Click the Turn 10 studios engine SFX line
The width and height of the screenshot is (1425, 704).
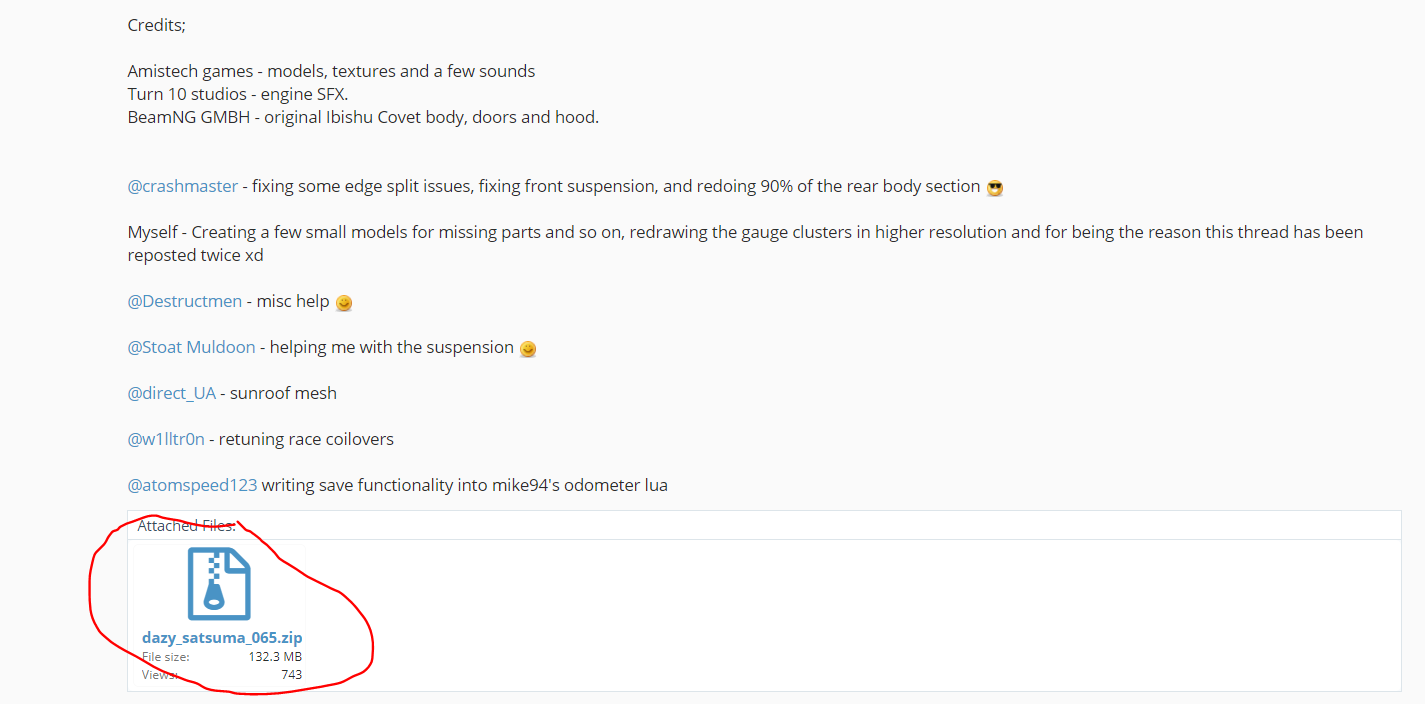pos(238,94)
